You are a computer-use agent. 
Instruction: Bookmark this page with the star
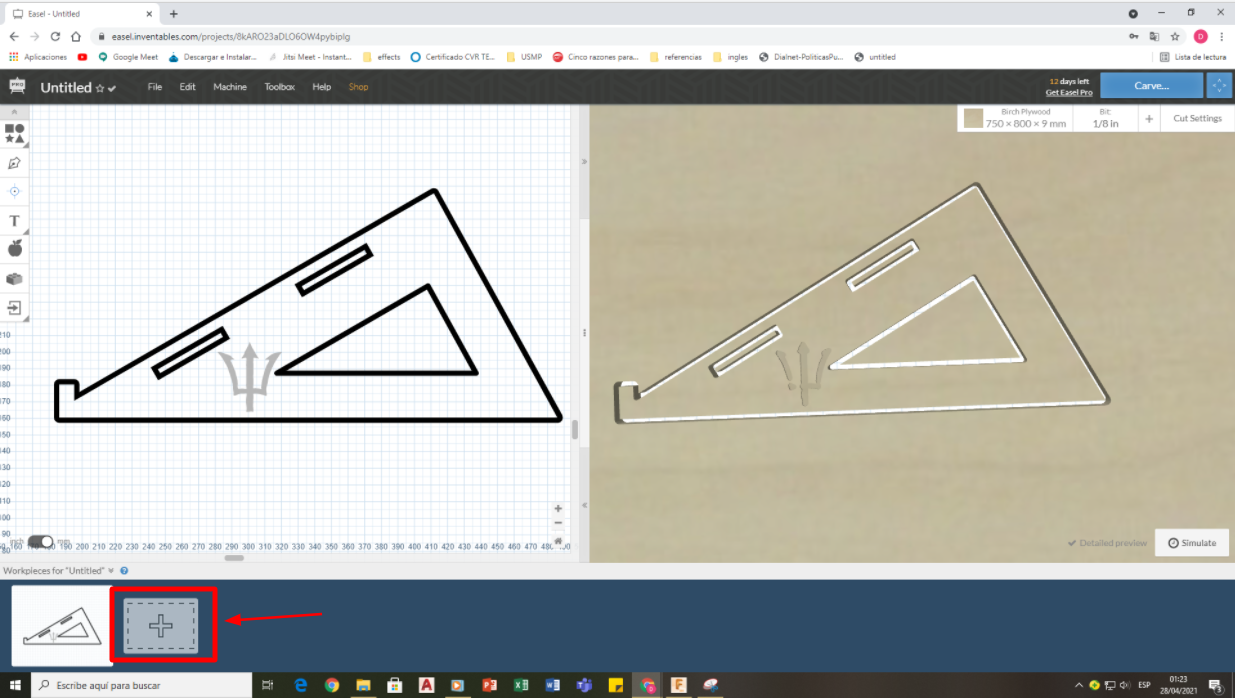[1175, 36]
